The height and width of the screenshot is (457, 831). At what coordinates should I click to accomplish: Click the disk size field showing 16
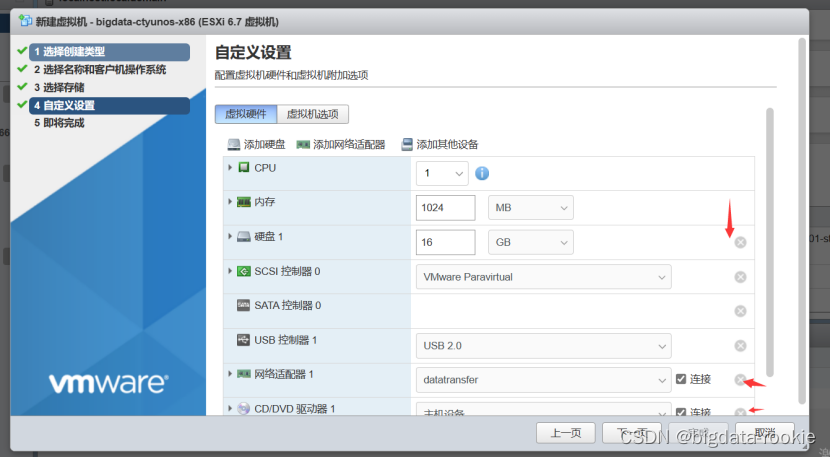point(446,242)
